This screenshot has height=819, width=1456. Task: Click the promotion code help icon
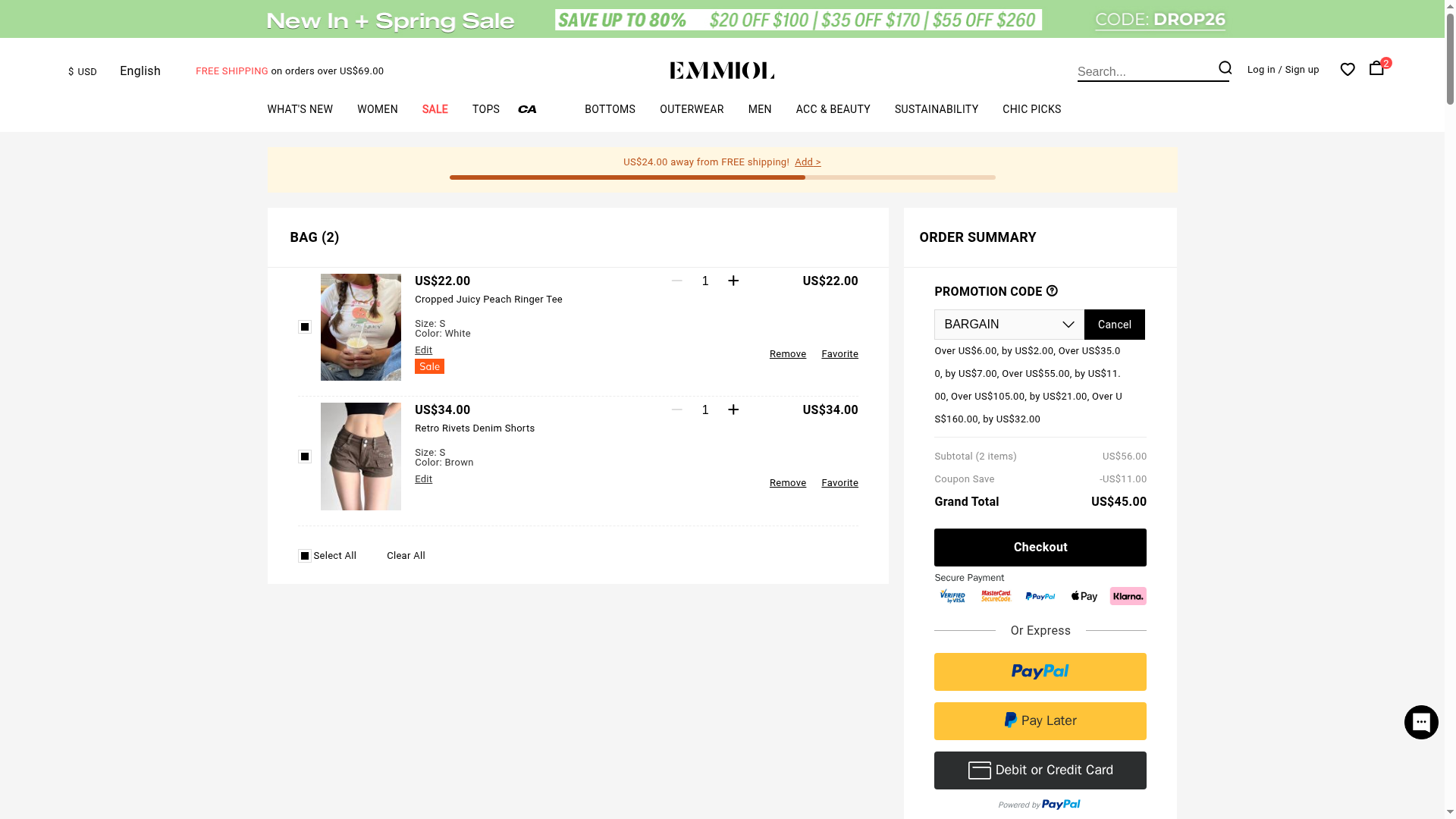point(1052,291)
